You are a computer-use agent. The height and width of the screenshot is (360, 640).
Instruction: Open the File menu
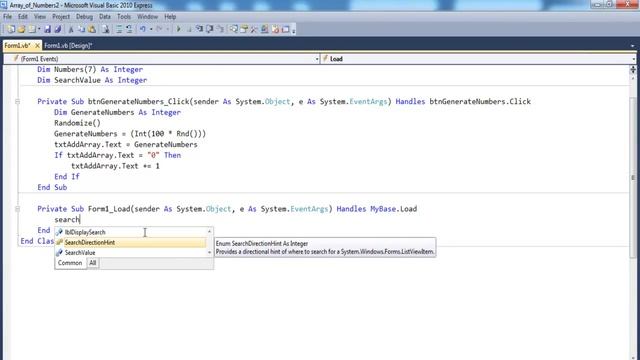click(x=7, y=17)
